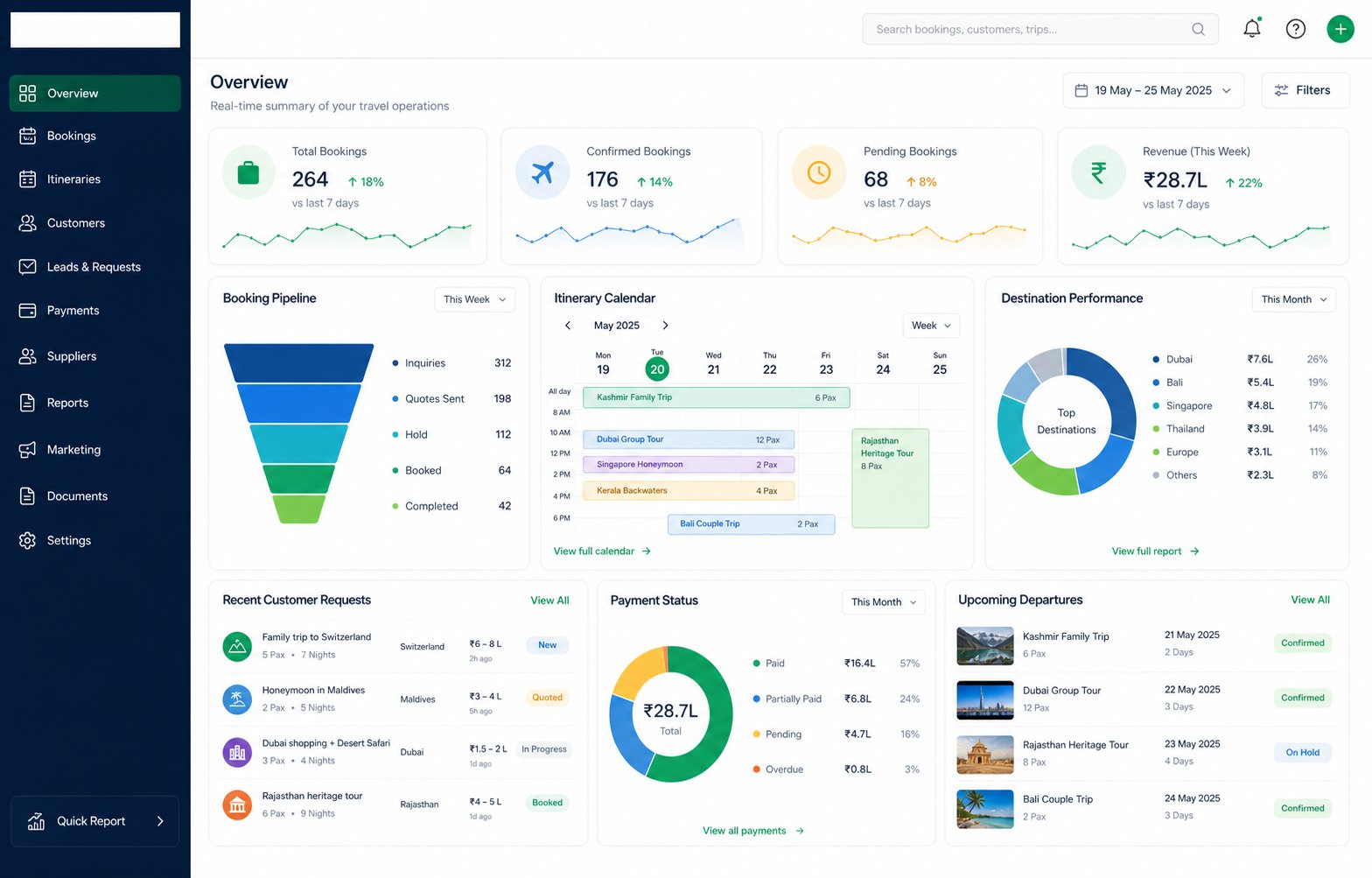Open the calendar Week view dropdown
Viewport: 1372px width, 878px height.
point(931,326)
